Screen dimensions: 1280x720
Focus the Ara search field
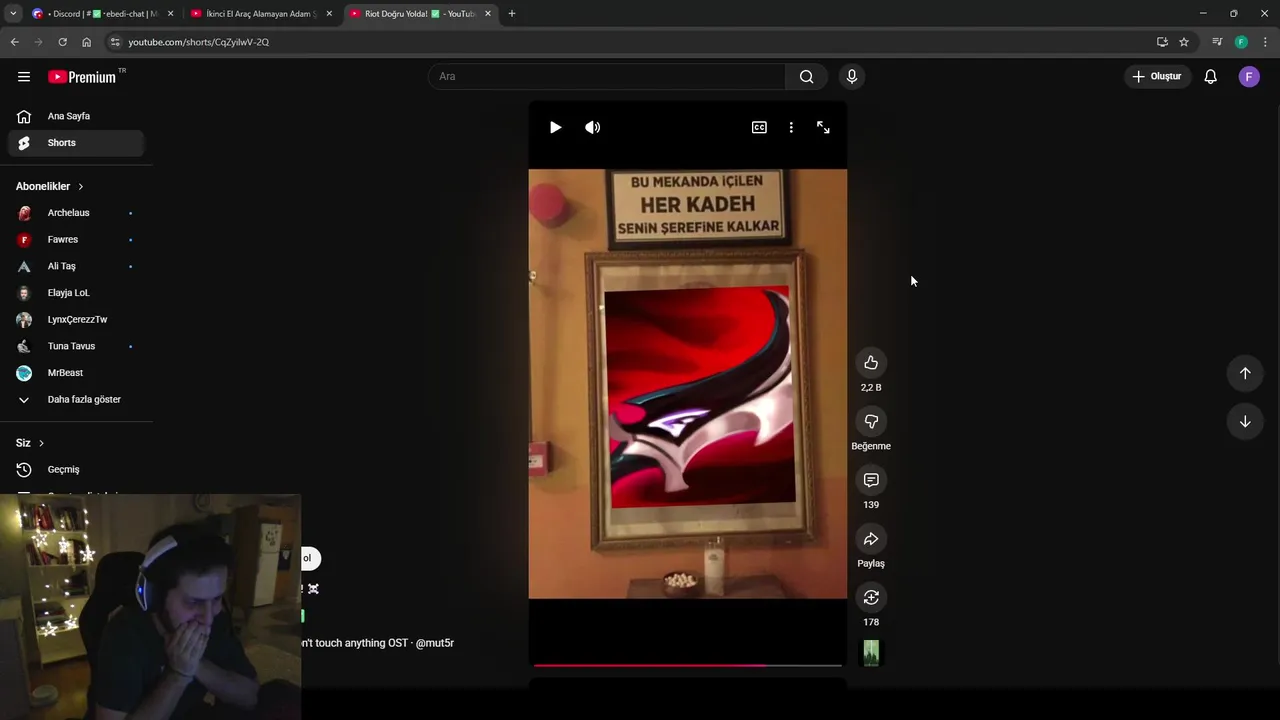click(x=607, y=77)
